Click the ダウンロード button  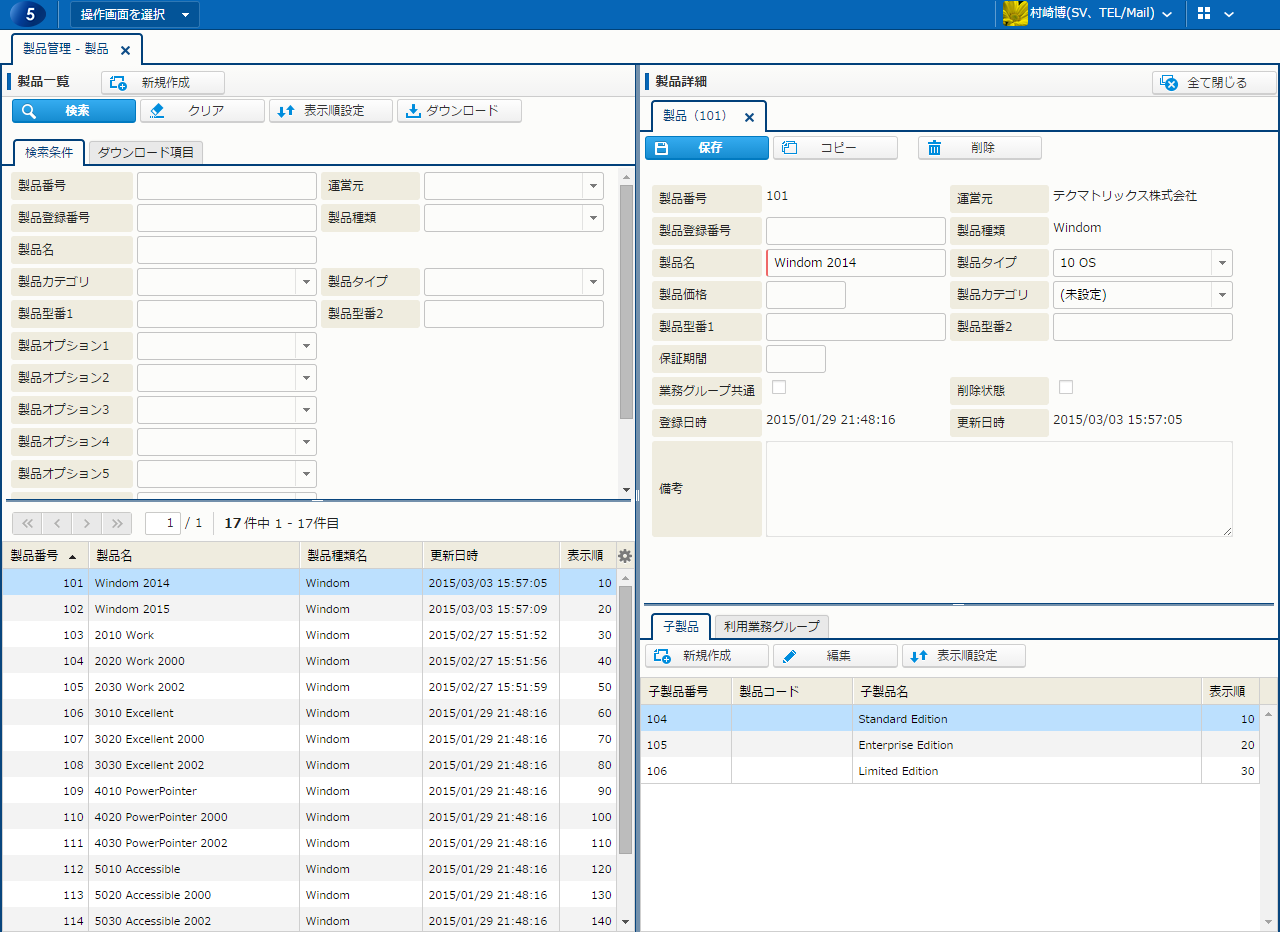point(460,111)
